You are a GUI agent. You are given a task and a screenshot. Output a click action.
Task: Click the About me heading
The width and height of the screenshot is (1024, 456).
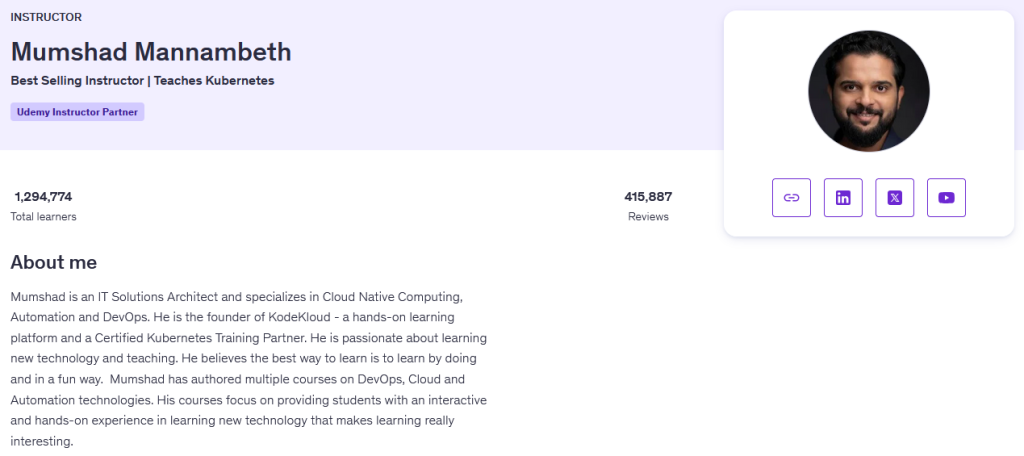pyautogui.click(x=54, y=263)
